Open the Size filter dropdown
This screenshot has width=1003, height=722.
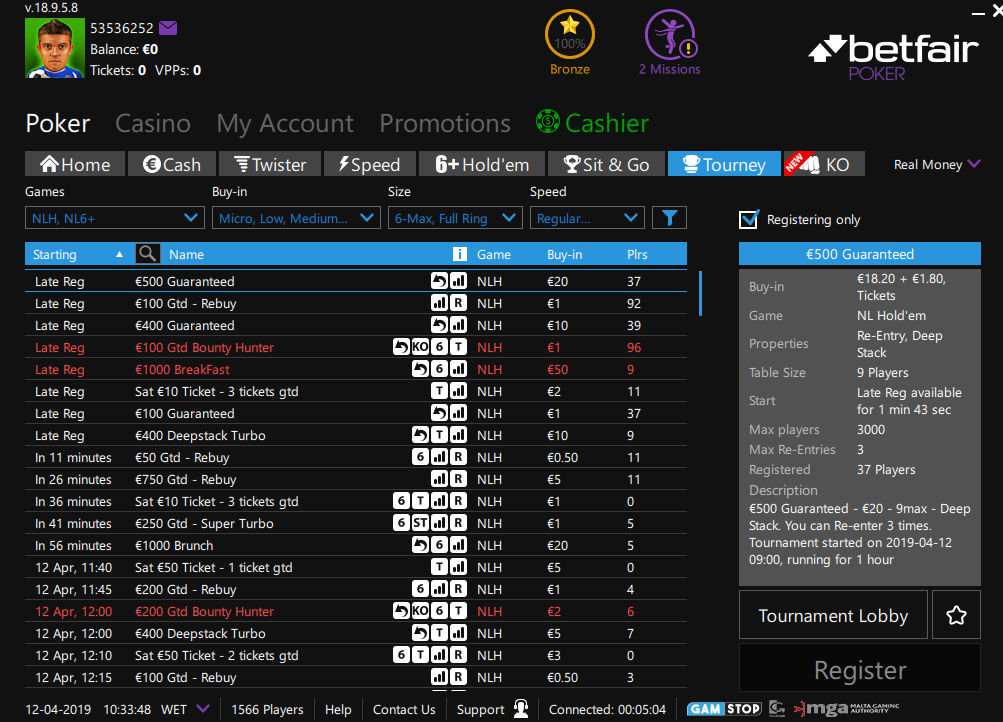point(455,218)
